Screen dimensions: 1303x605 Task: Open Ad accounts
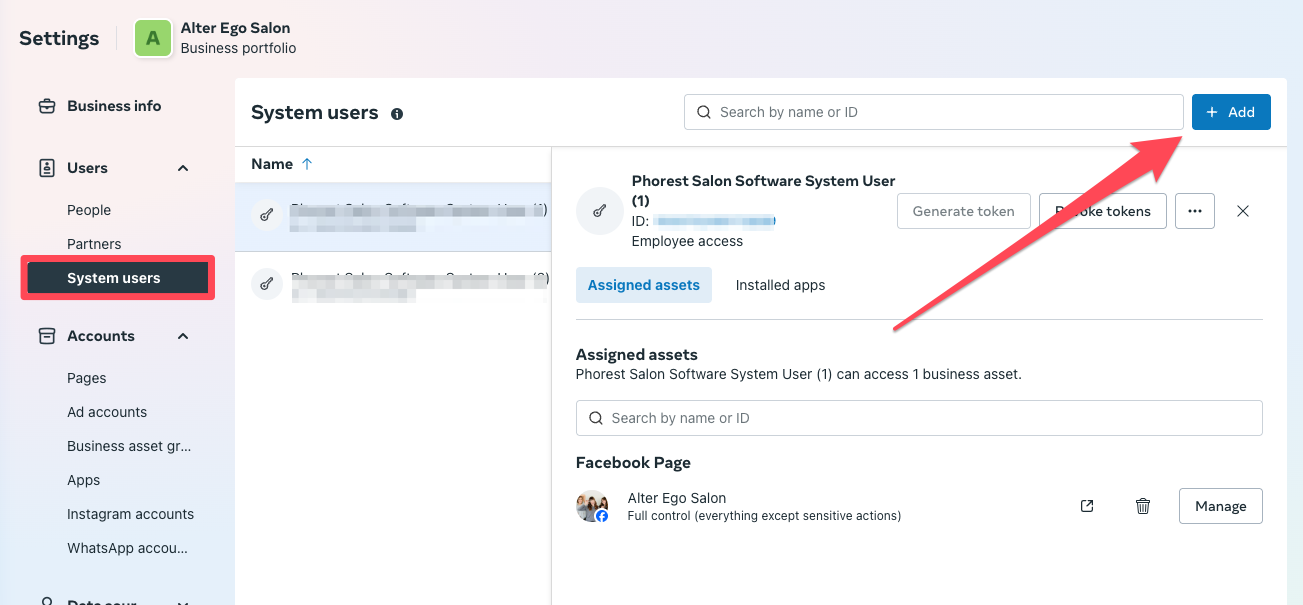[107, 412]
